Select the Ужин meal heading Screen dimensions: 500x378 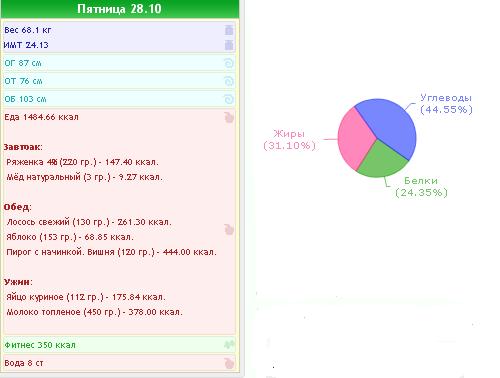click(18, 282)
